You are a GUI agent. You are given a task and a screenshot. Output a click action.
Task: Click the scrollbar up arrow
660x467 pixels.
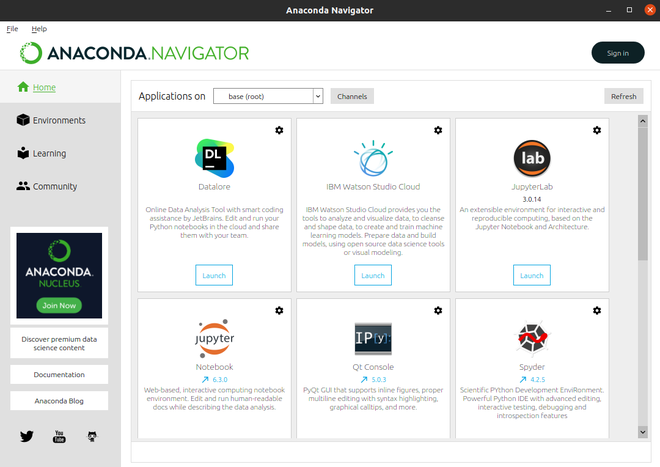(x=643, y=121)
